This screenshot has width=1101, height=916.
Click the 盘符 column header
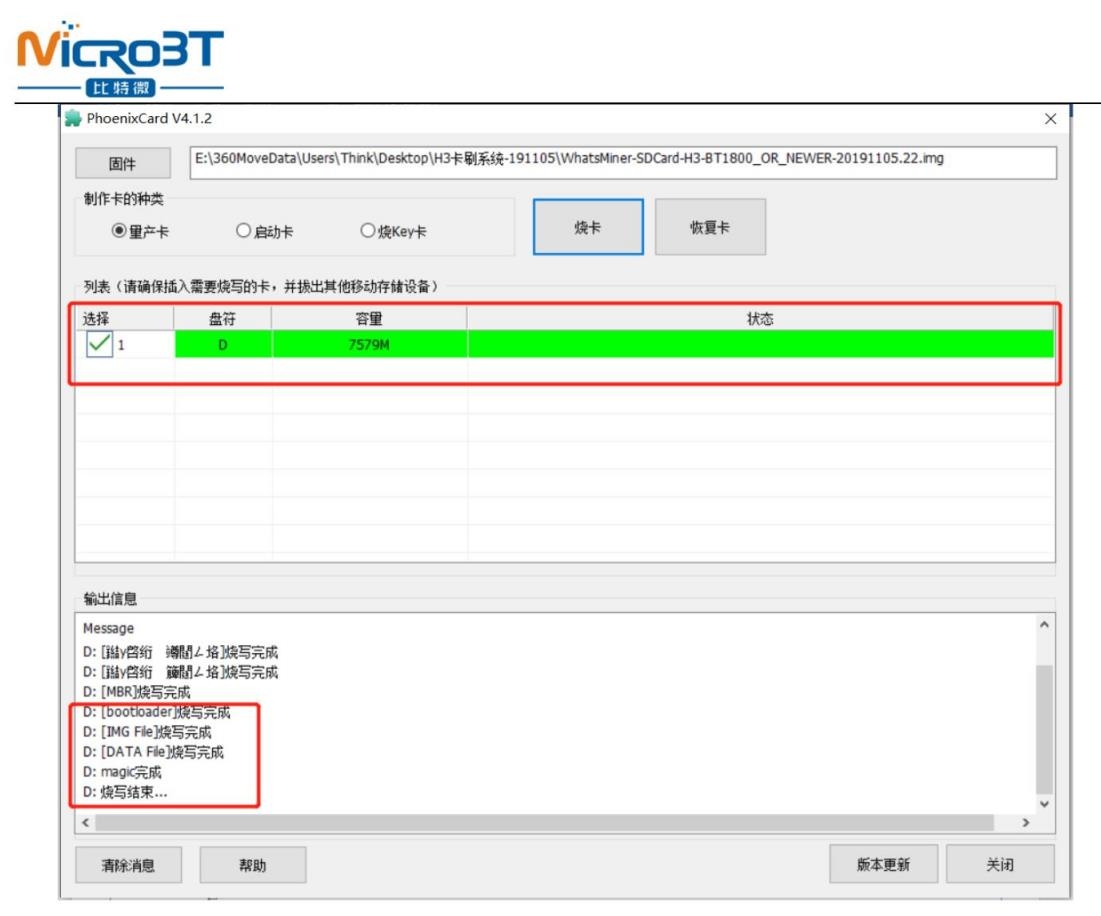click(x=222, y=319)
